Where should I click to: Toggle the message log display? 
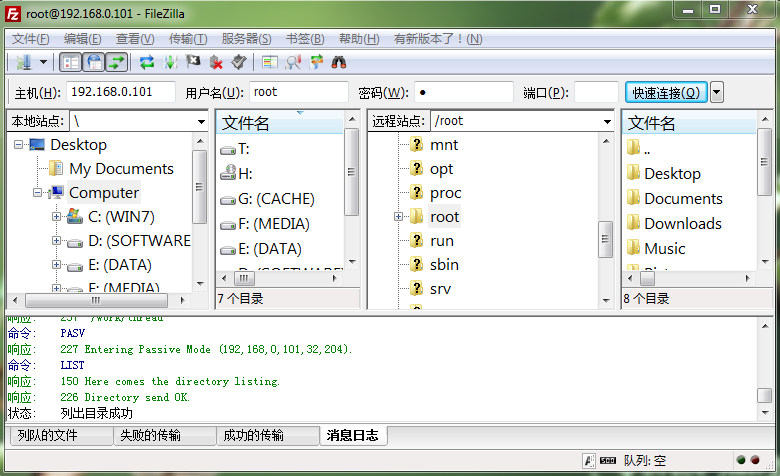point(71,62)
